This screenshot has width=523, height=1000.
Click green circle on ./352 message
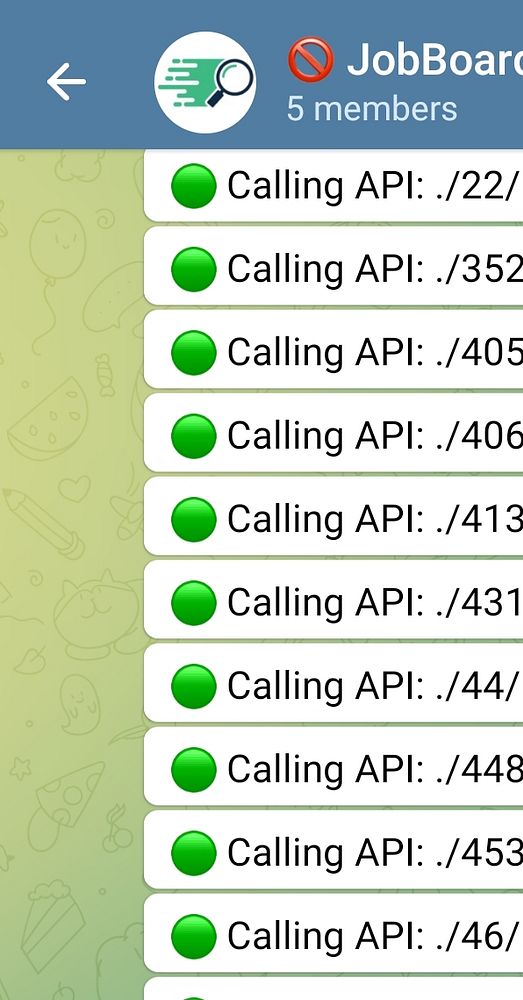click(x=194, y=269)
